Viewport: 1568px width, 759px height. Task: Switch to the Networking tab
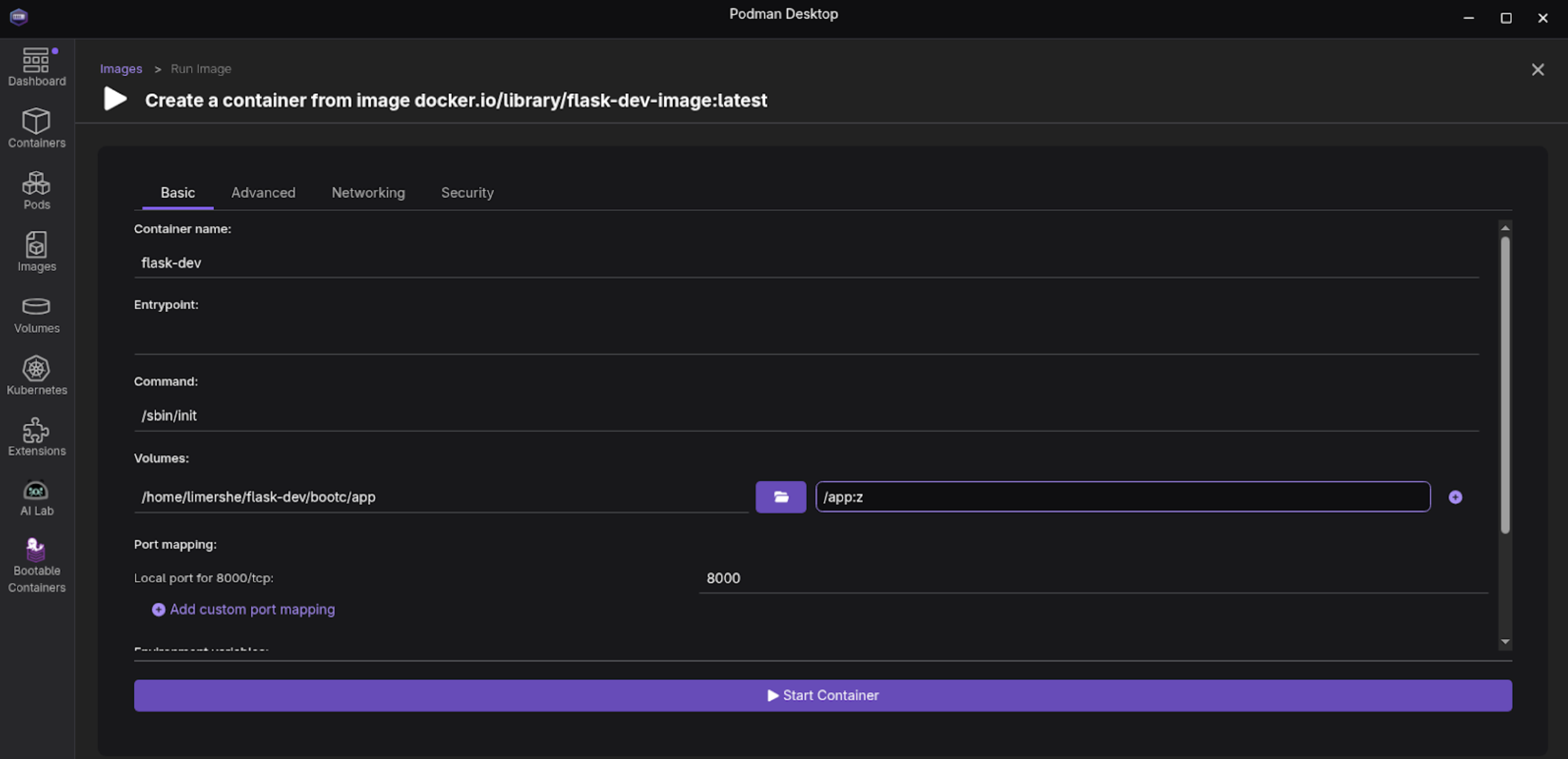point(368,193)
